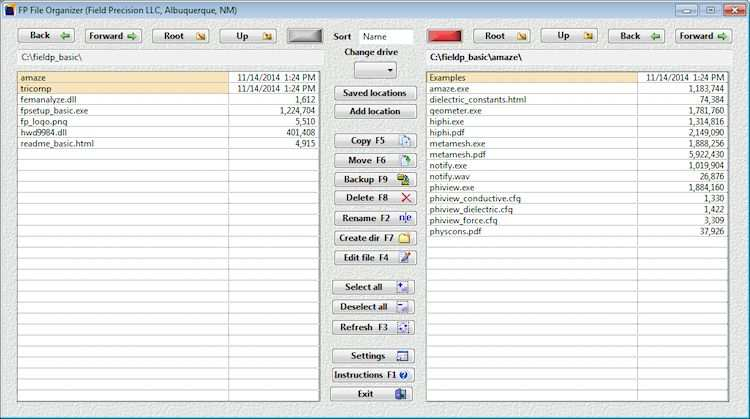Open Edit file F4 tool
This screenshot has width=750, height=419.
[x=374, y=257]
